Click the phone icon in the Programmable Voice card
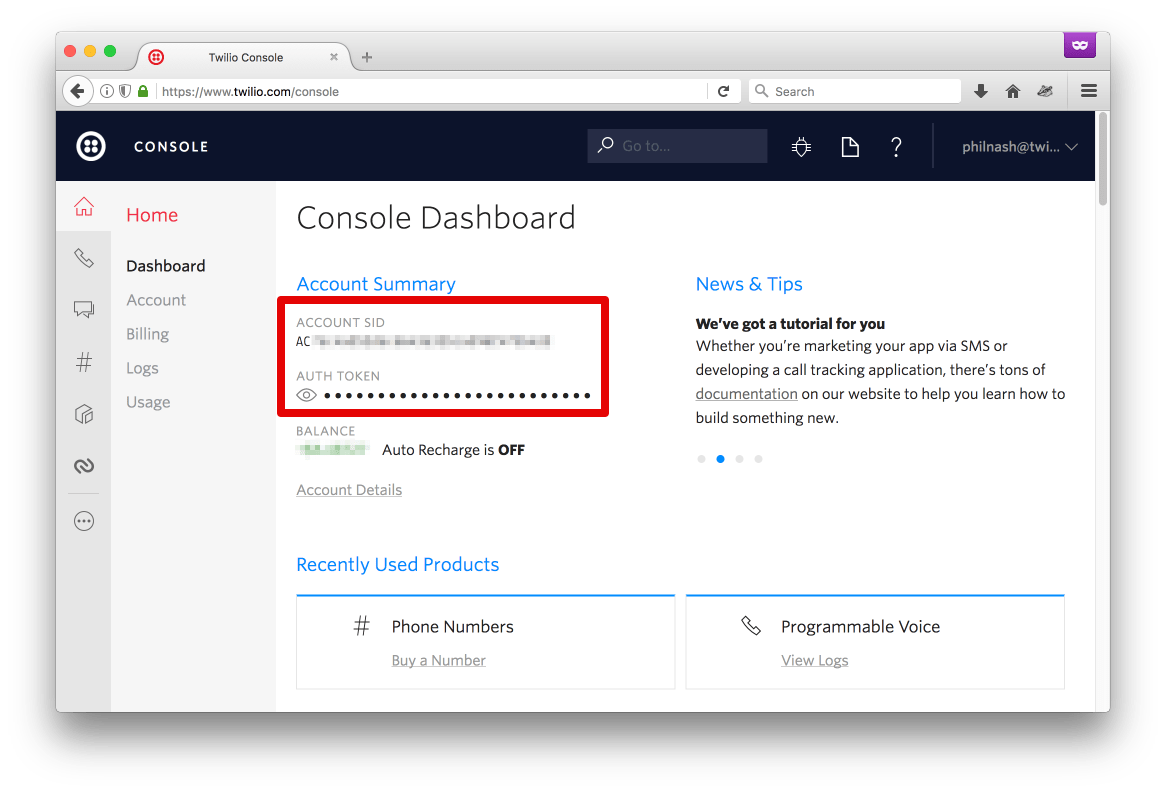Viewport: 1166px width, 792px height. point(751,626)
